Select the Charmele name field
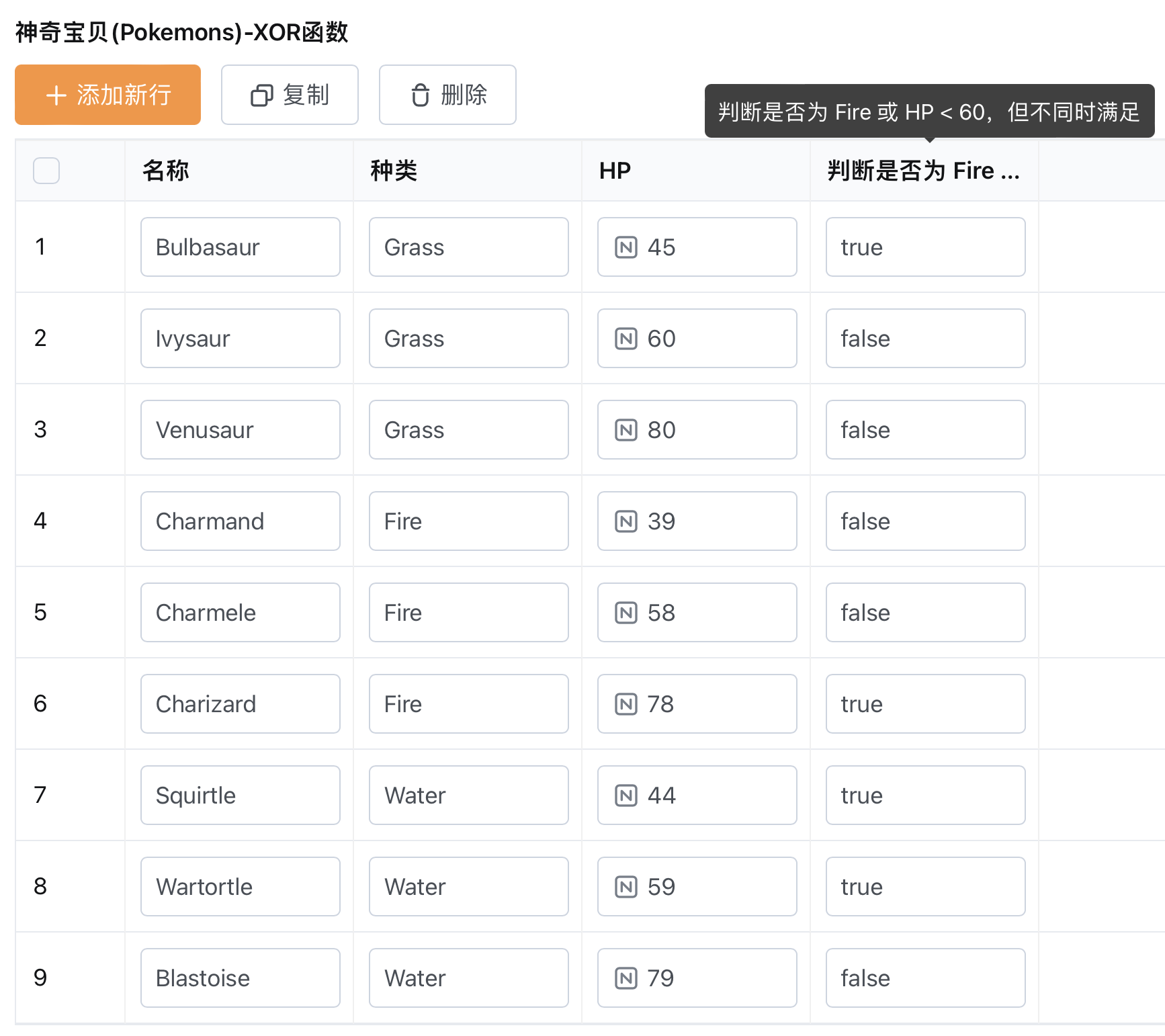Screen dimensions: 1165x1036 (x=241, y=613)
